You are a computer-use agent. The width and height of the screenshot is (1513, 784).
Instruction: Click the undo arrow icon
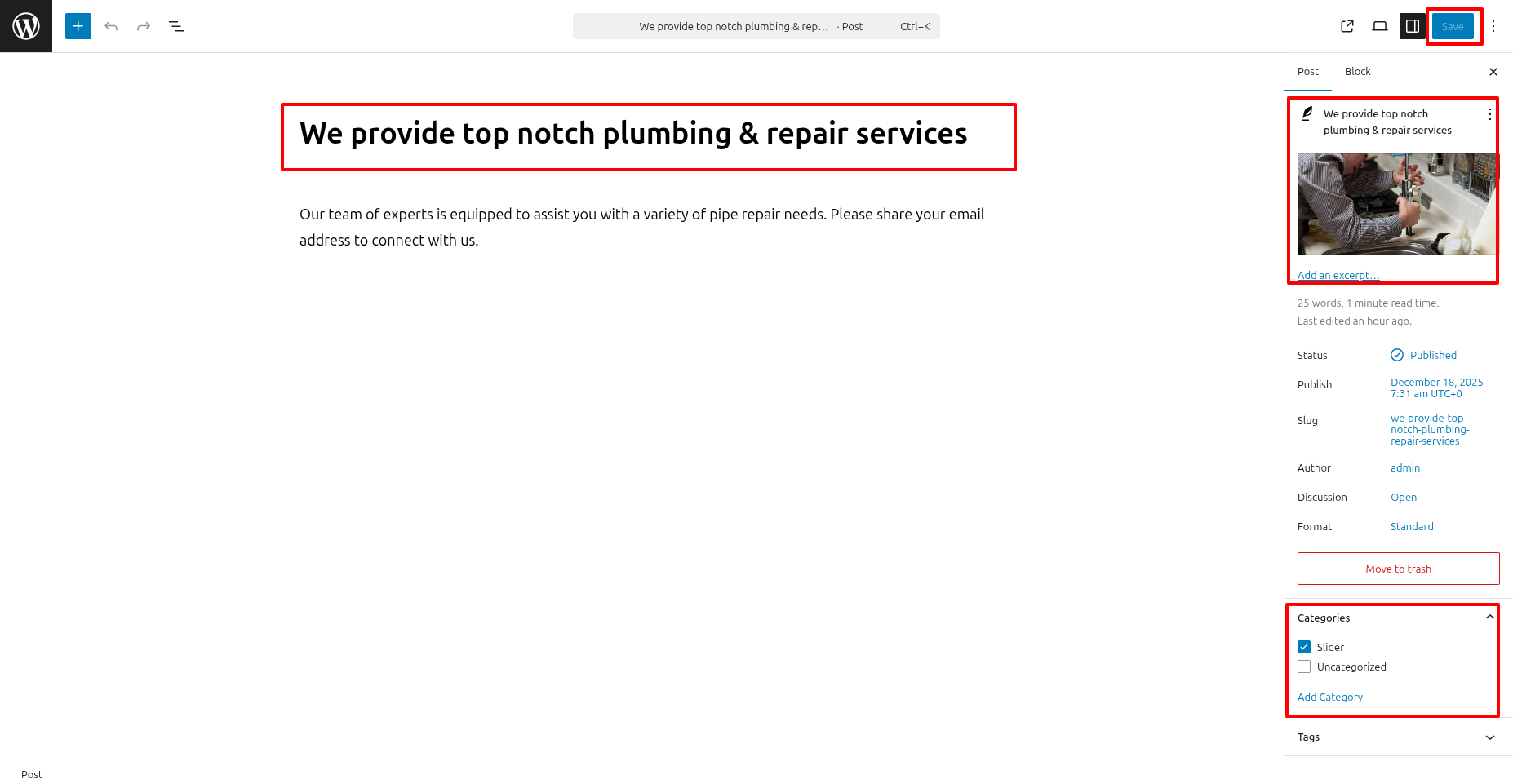pos(111,26)
